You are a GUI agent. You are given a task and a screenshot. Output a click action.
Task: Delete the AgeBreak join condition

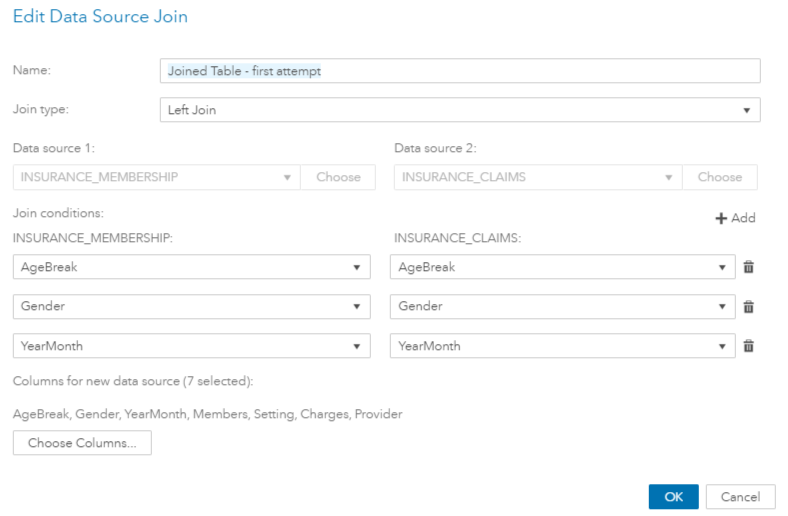748,267
